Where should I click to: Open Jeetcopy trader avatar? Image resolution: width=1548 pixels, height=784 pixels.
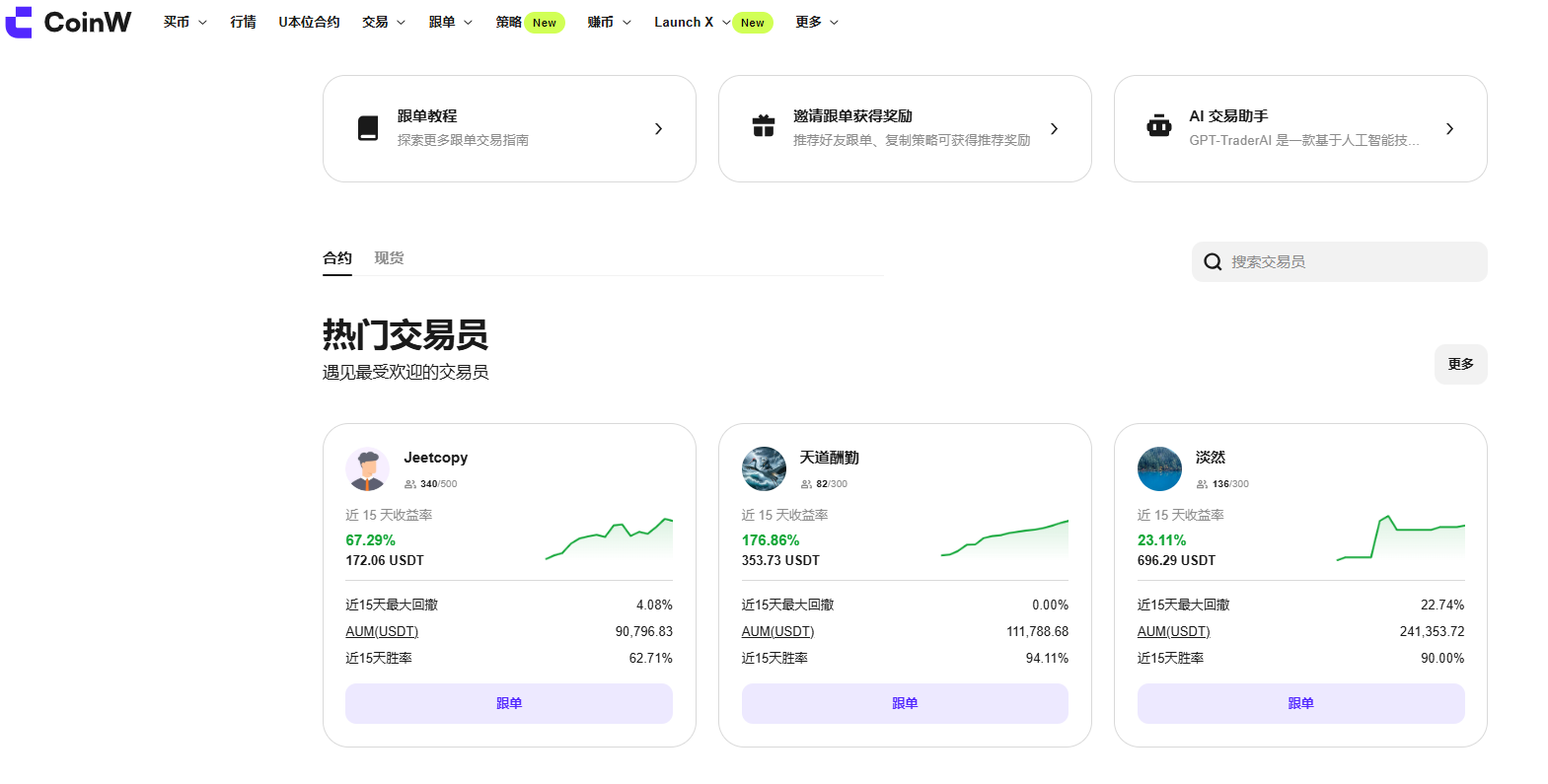pyautogui.click(x=368, y=468)
